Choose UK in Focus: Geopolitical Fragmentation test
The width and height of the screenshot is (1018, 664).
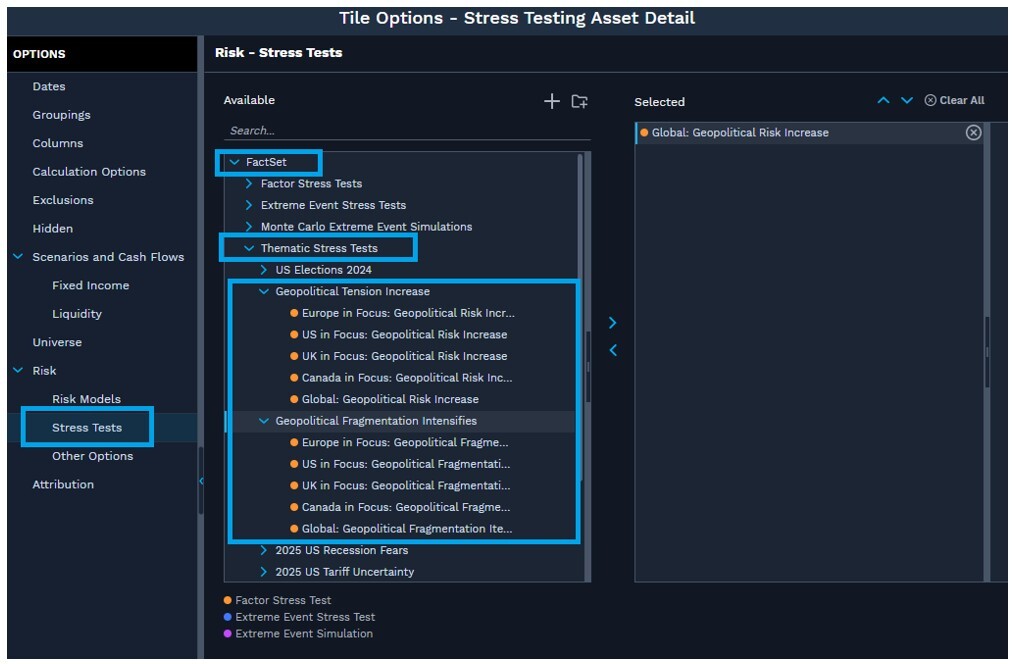405,486
